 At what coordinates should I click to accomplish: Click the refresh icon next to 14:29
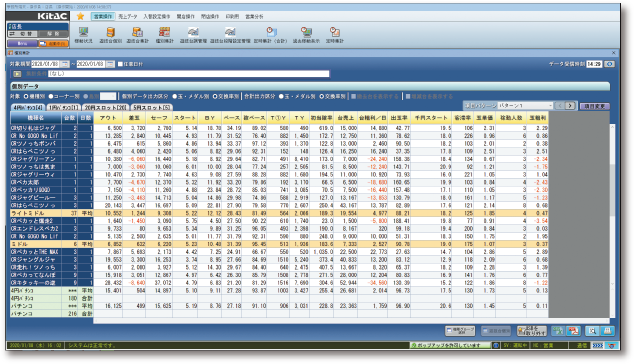[609, 64]
